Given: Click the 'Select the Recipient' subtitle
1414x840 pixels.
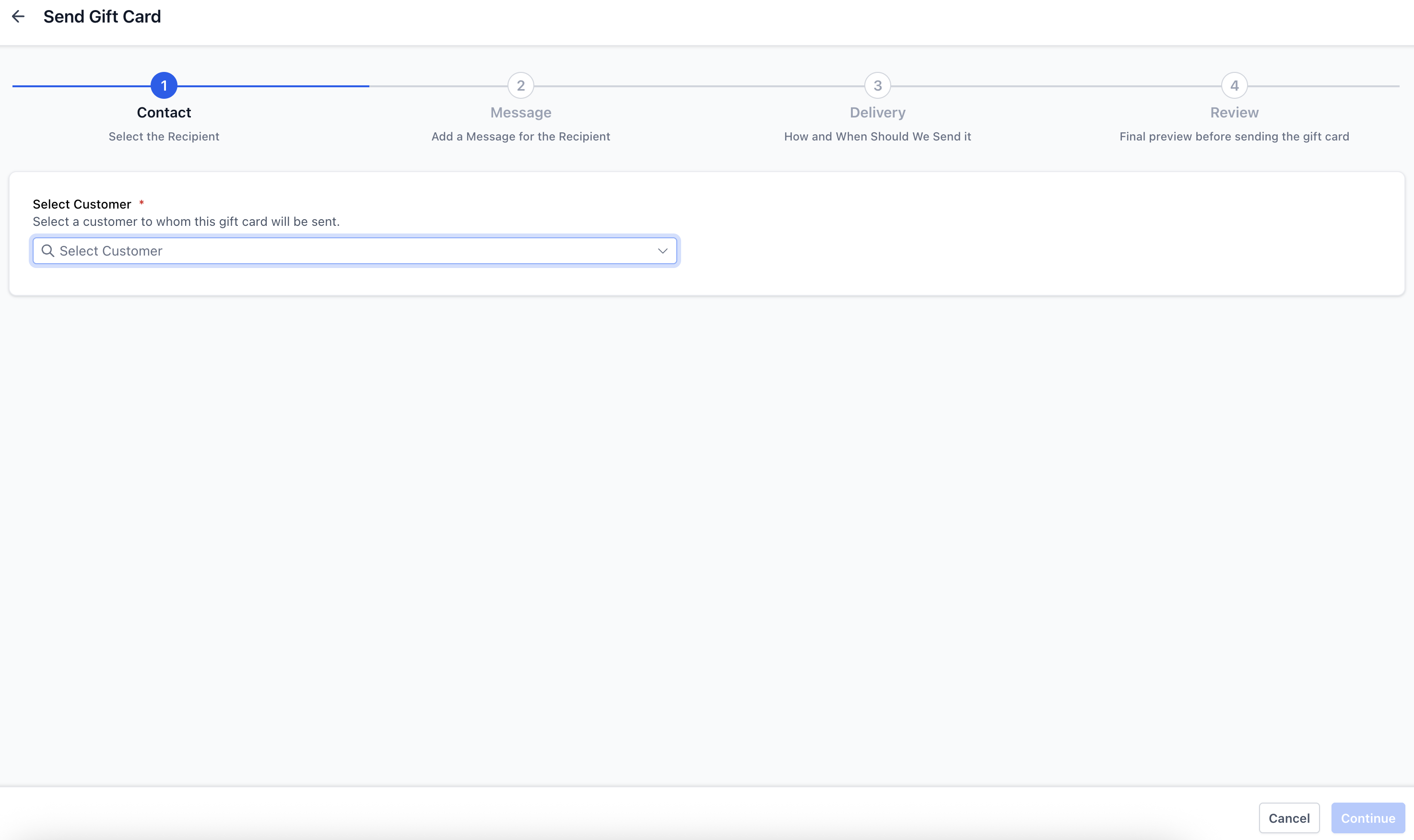Looking at the screenshot, I should tap(164, 137).
